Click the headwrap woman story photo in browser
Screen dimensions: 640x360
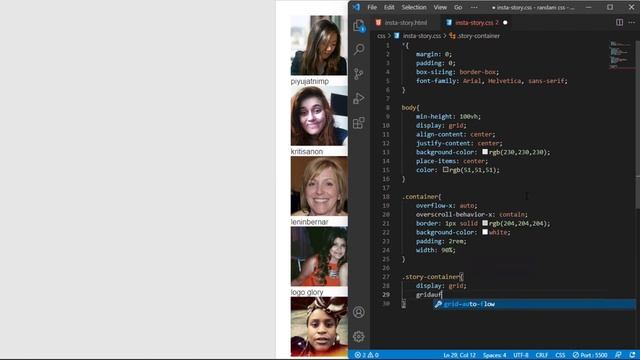coord(319,327)
